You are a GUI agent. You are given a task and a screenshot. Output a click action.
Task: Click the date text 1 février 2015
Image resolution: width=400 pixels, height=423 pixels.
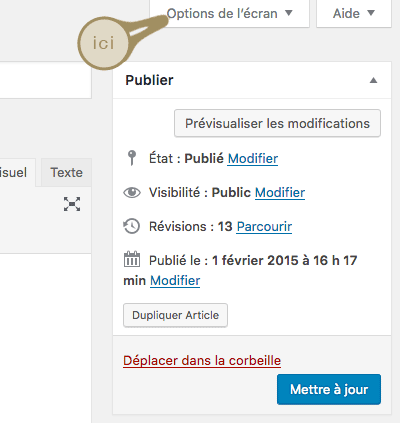pos(254,260)
